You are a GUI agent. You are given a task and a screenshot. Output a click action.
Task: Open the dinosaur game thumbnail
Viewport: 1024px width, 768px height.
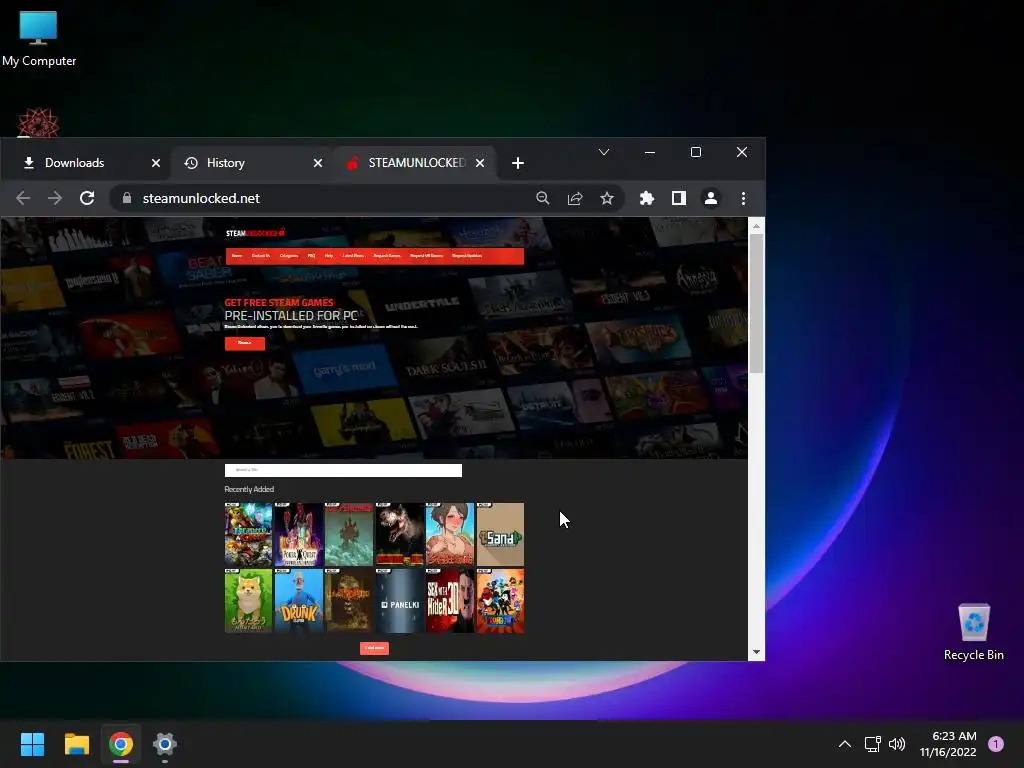point(399,534)
